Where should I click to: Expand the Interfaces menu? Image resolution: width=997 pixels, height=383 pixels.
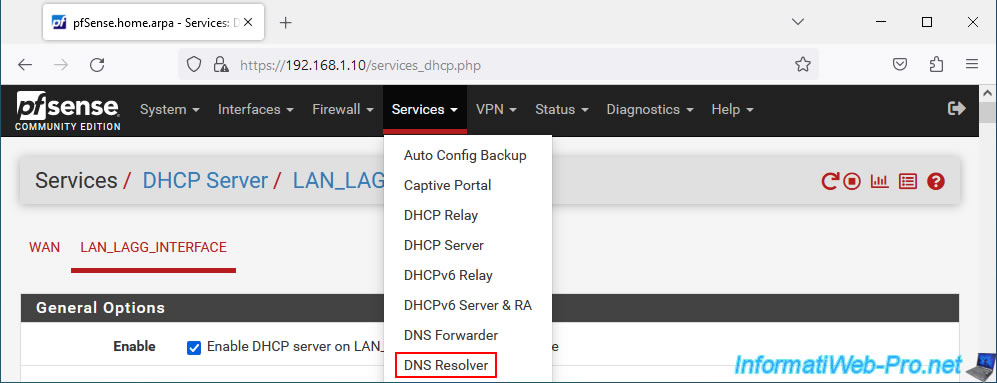pos(256,109)
